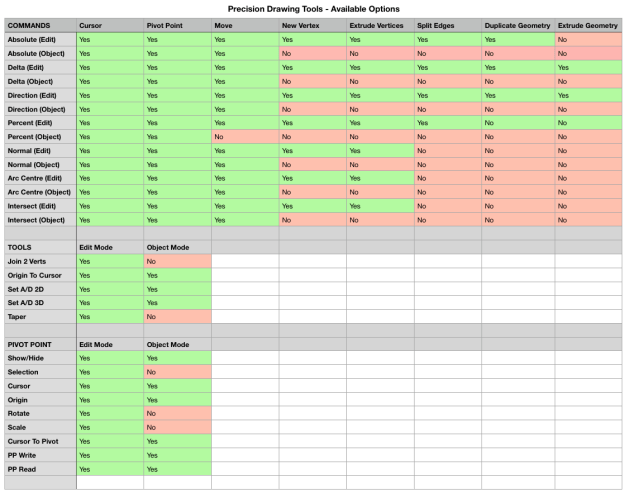
Task: Select the "Intersect (Object)" row label
Action: click(39, 218)
